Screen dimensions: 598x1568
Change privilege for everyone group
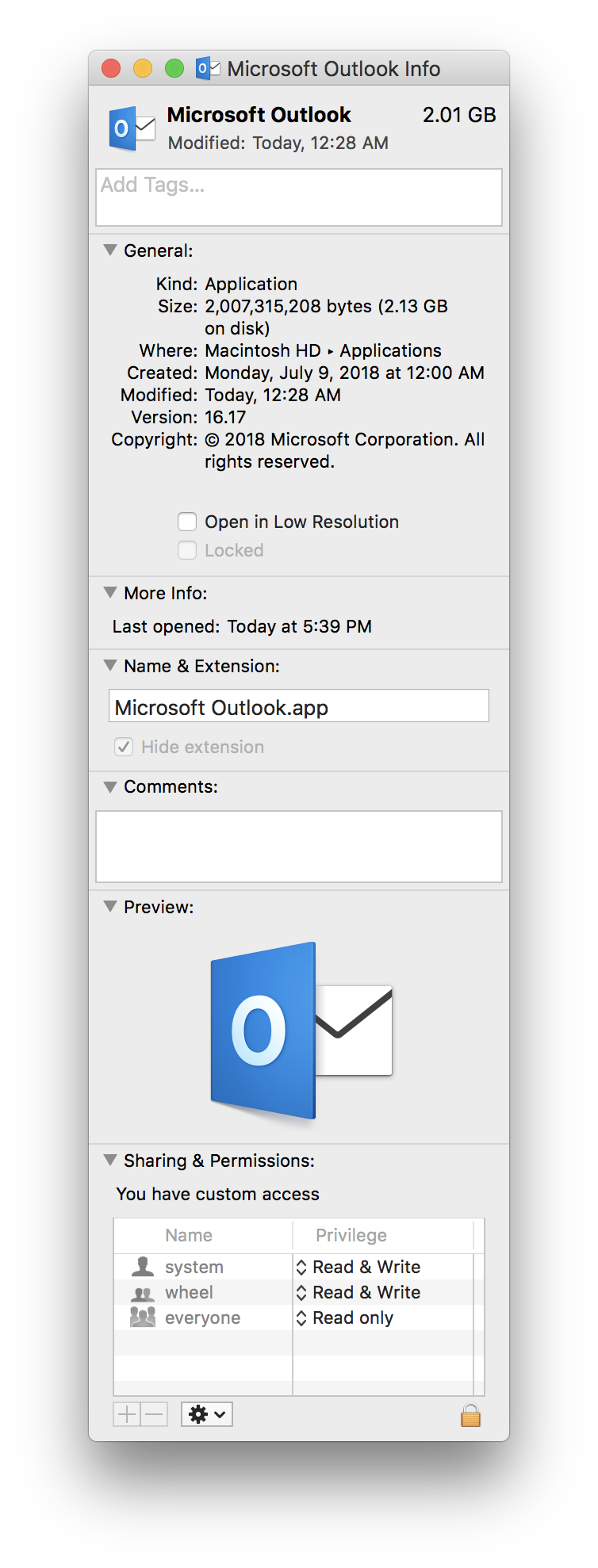345,1318
